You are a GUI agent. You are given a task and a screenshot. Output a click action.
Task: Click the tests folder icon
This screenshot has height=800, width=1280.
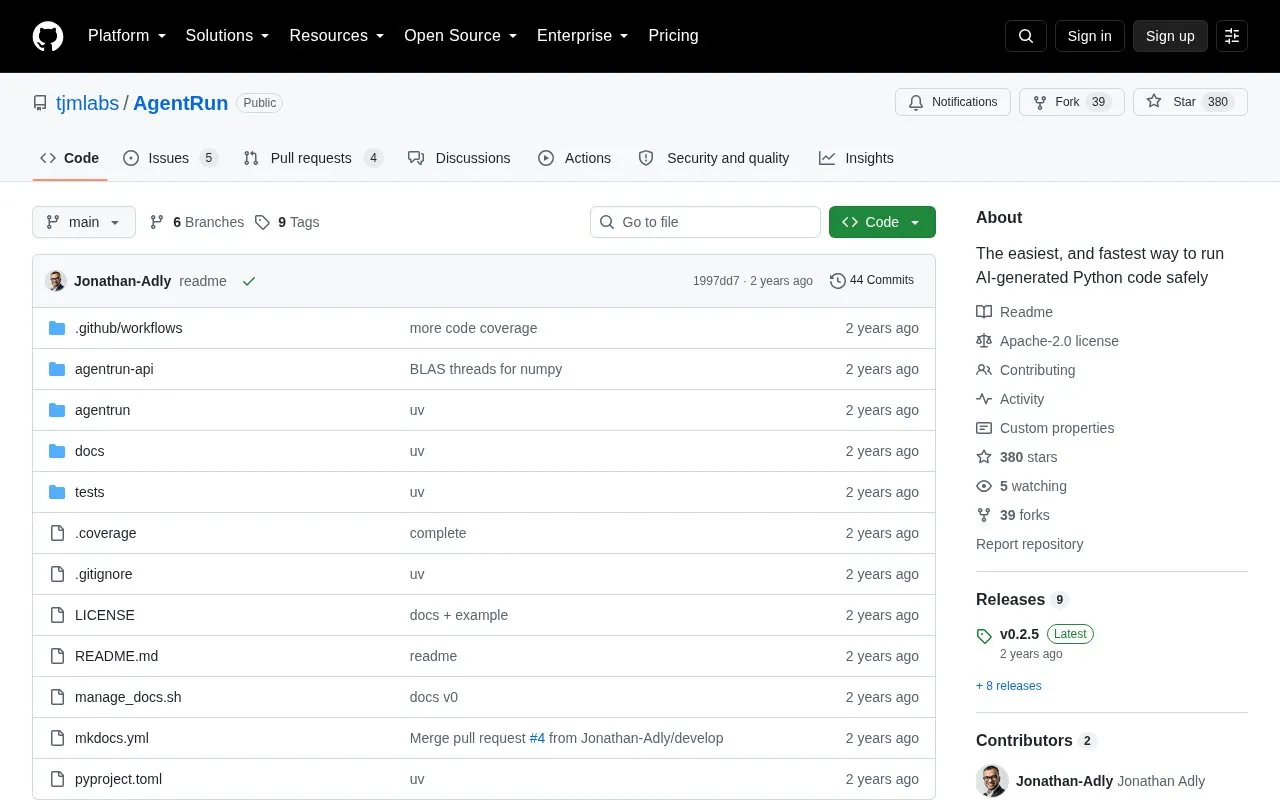pos(57,492)
